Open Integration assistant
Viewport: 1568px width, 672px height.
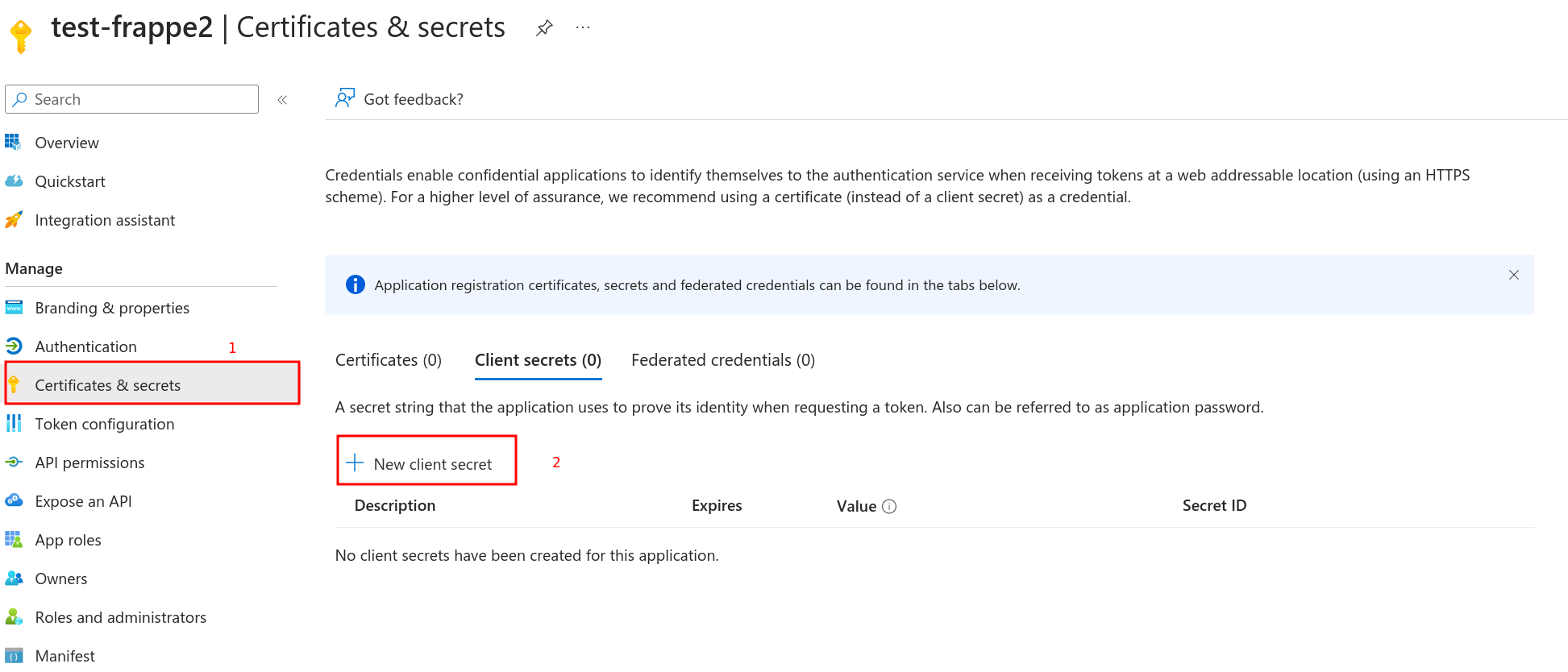(x=105, y=220)
